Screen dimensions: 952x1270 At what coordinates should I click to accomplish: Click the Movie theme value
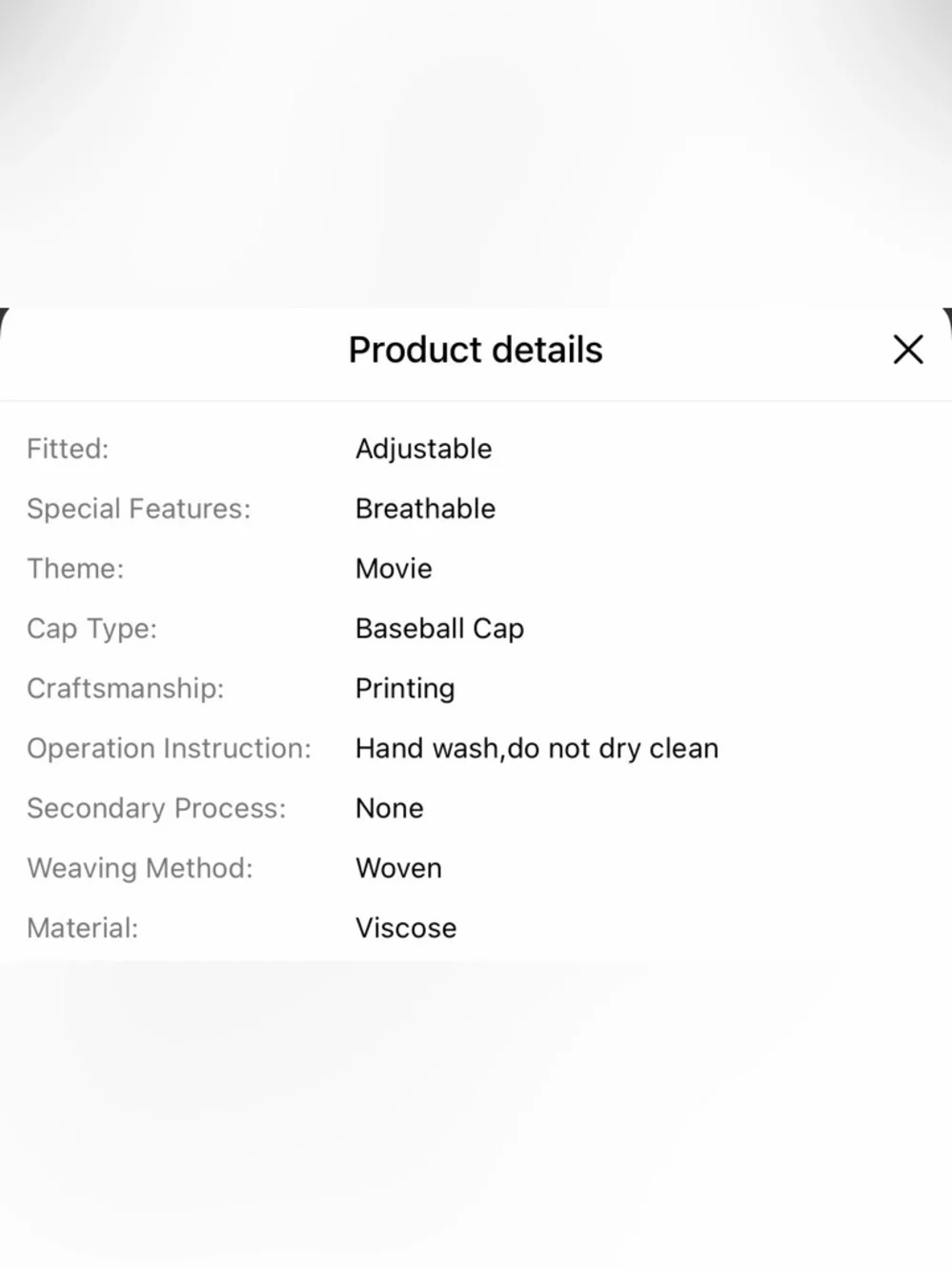pos(394,569)
